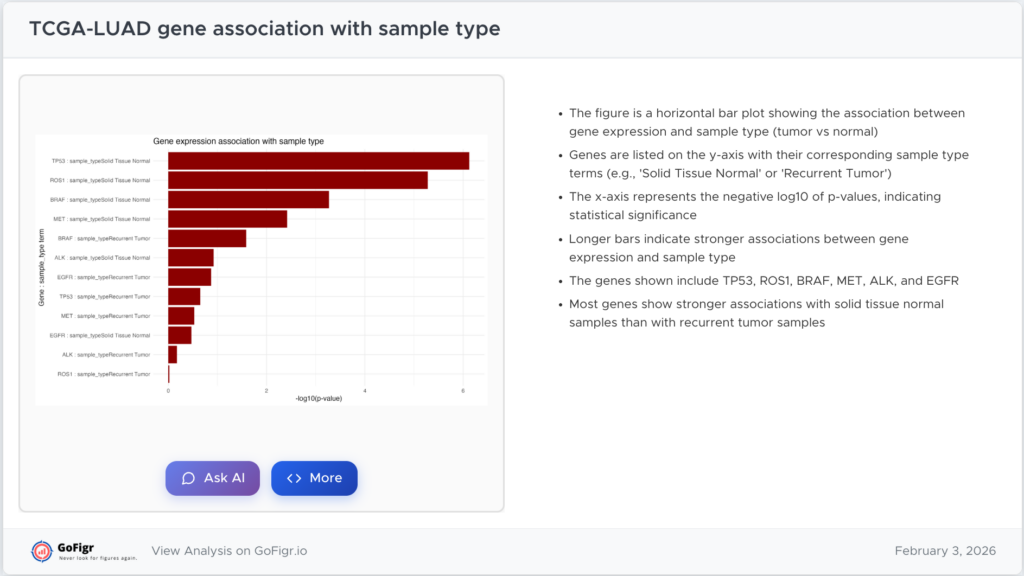The width and height of the screenshot is (1024, 576).
Task: Click the TCGA-LUAD slide title heading
Action: click(264, 29)
